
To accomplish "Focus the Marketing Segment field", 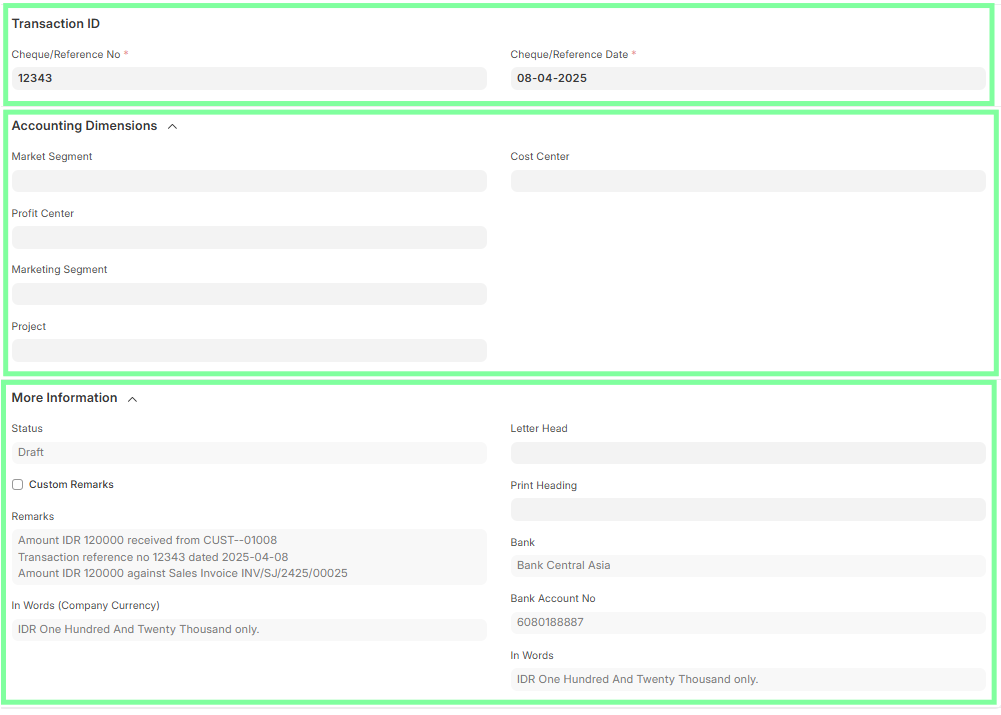I will pyautogui.click(x=248, y=294).
